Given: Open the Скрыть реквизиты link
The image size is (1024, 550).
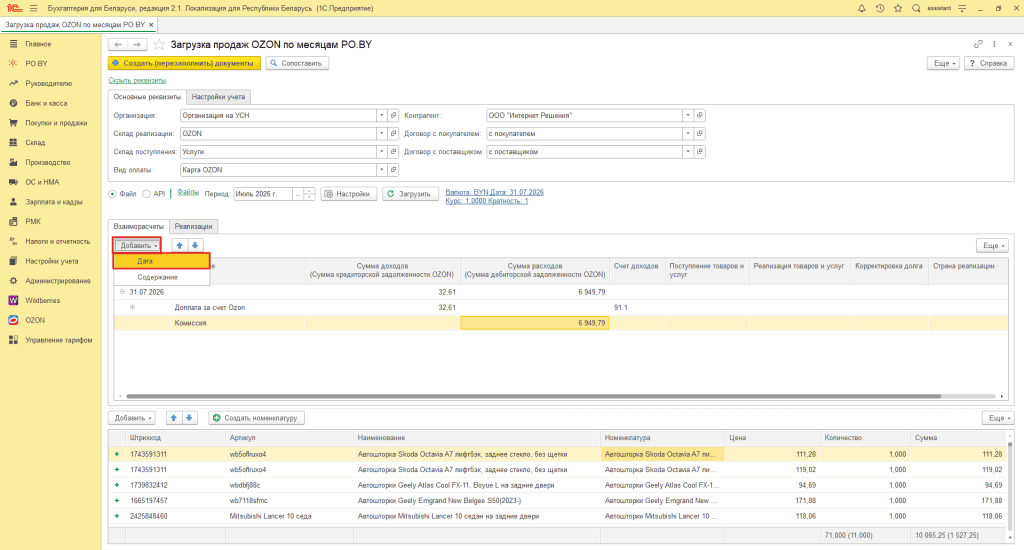Looking at the screenshot, I should point(137,80).
